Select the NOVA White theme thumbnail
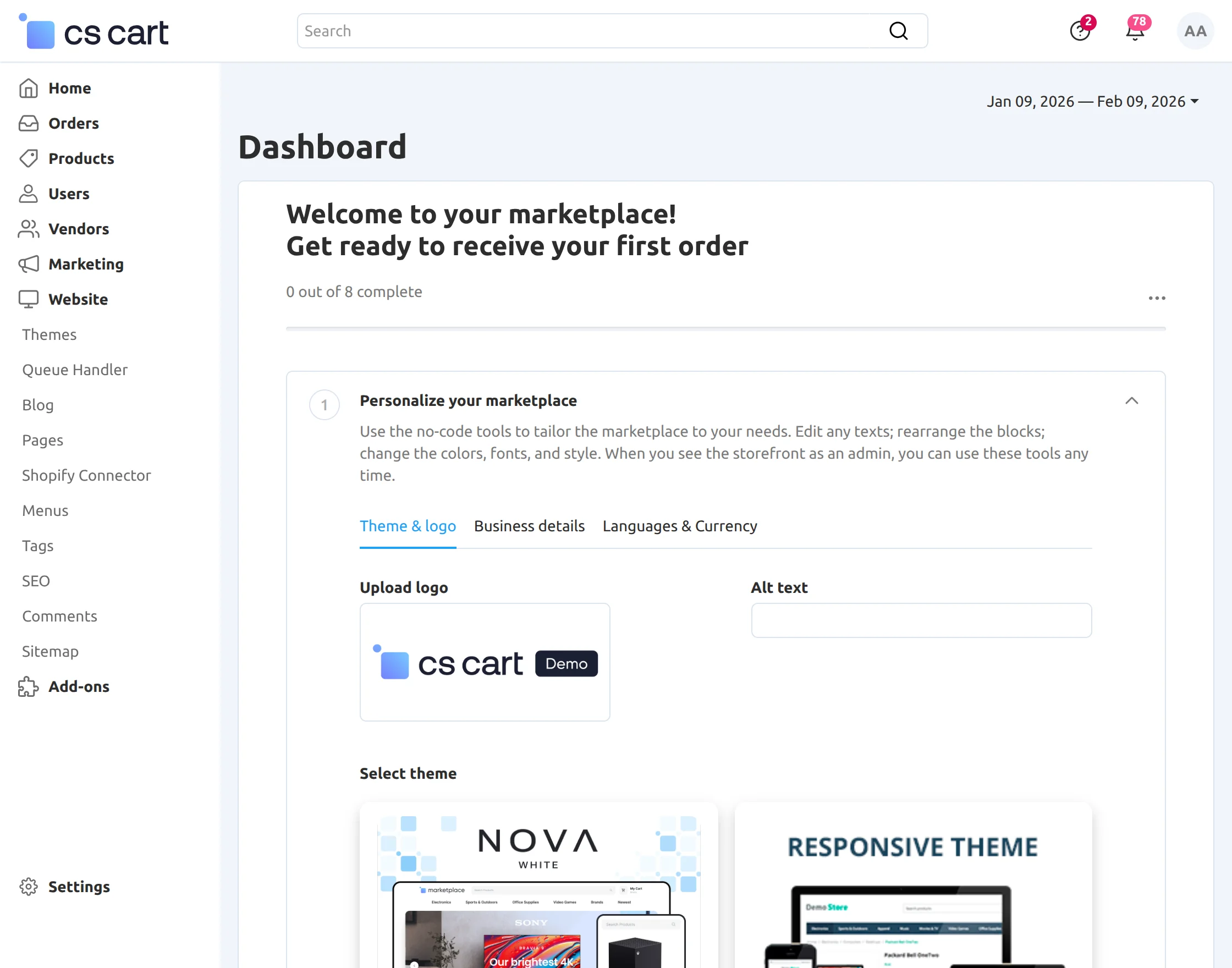 pos(538,884)
